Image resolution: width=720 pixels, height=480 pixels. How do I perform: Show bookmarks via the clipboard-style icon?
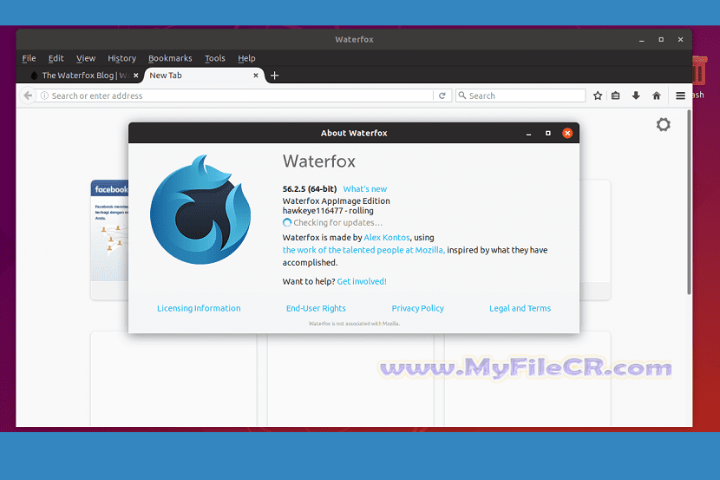point(616,96)
